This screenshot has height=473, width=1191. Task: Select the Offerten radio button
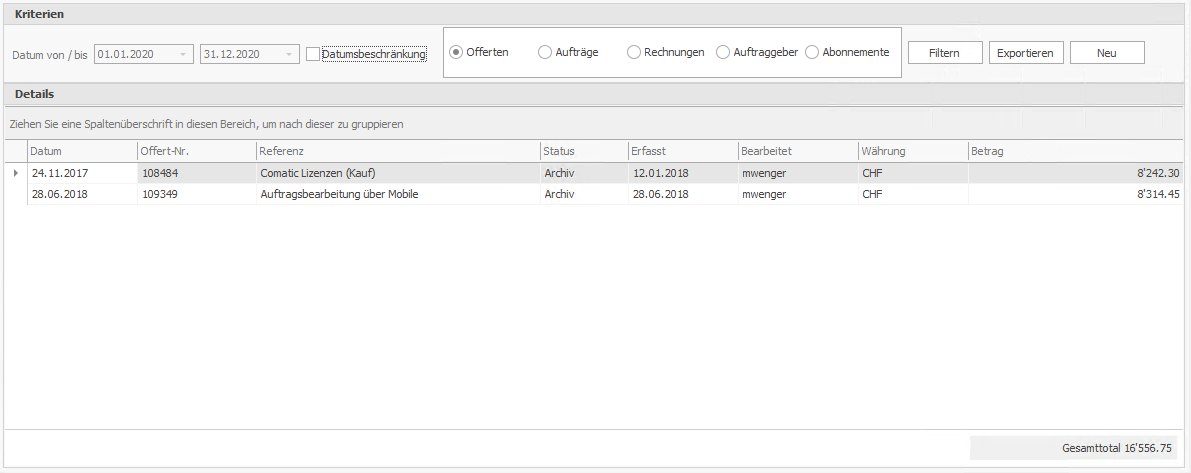tap(456, 52)
